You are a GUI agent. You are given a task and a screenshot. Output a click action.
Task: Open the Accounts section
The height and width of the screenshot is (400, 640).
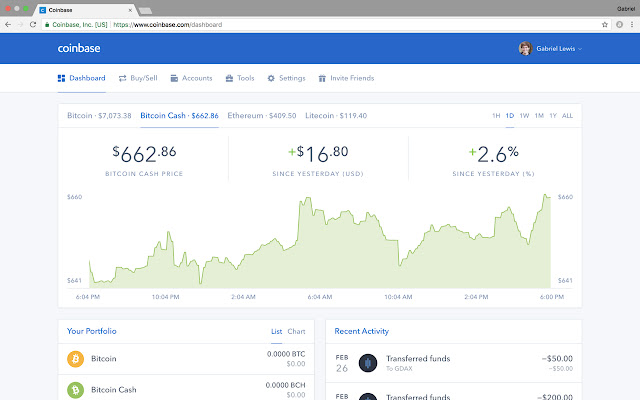191,78
